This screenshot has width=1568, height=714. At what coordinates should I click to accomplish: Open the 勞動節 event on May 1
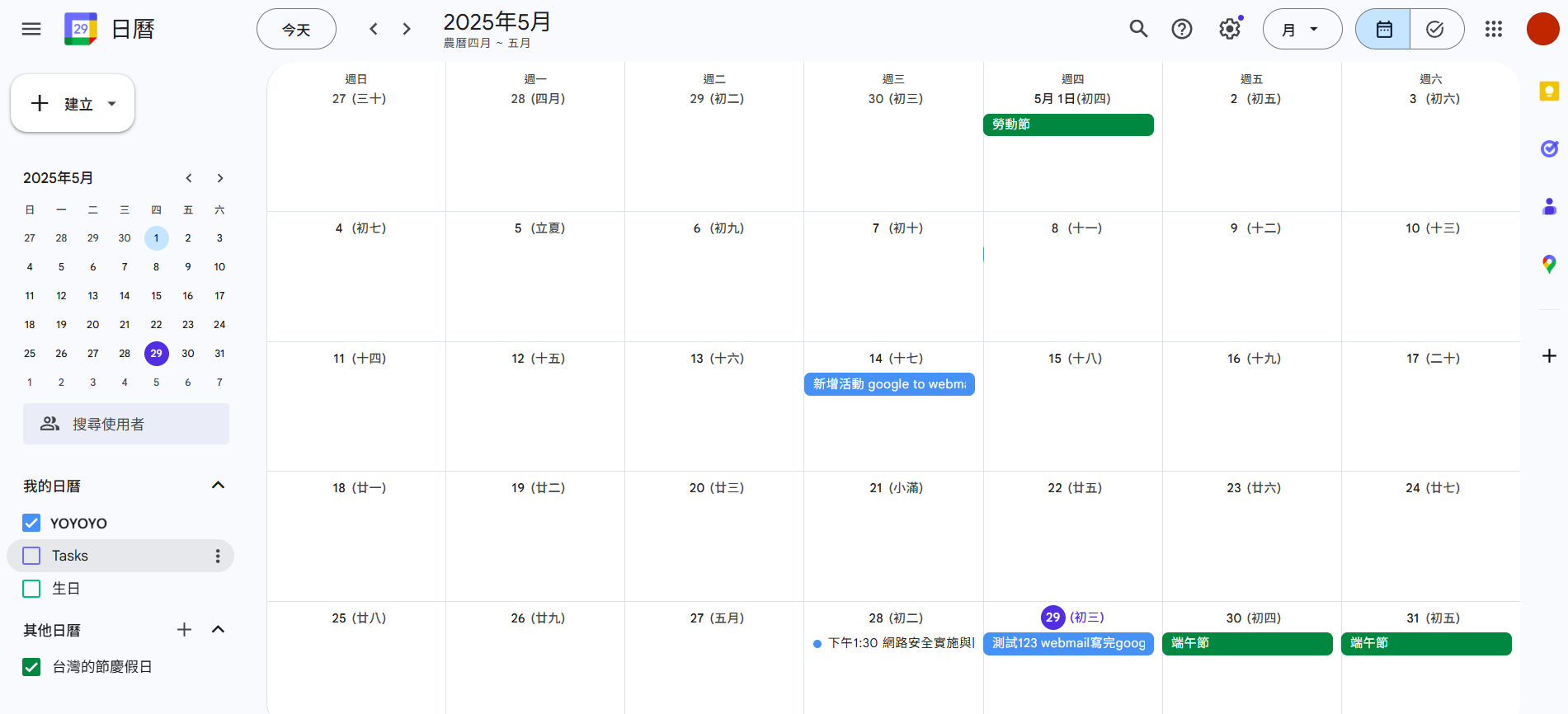pyautogui.click(x=1067, y=124)
